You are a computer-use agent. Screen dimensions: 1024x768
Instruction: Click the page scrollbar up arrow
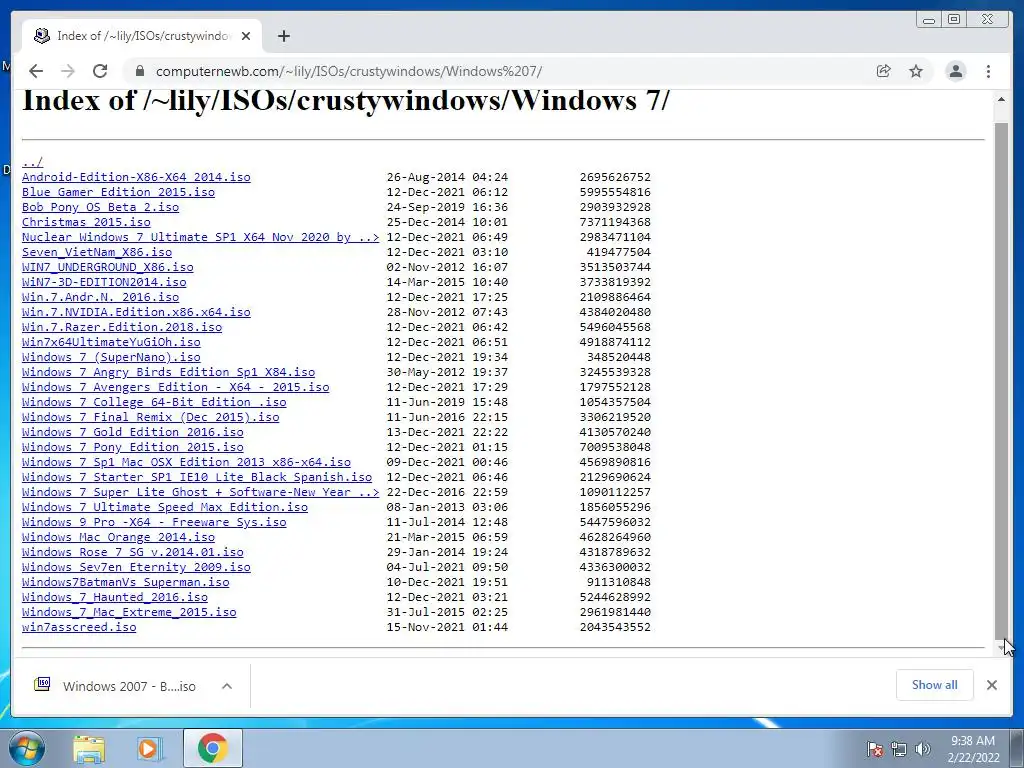tap(1001, 99)
